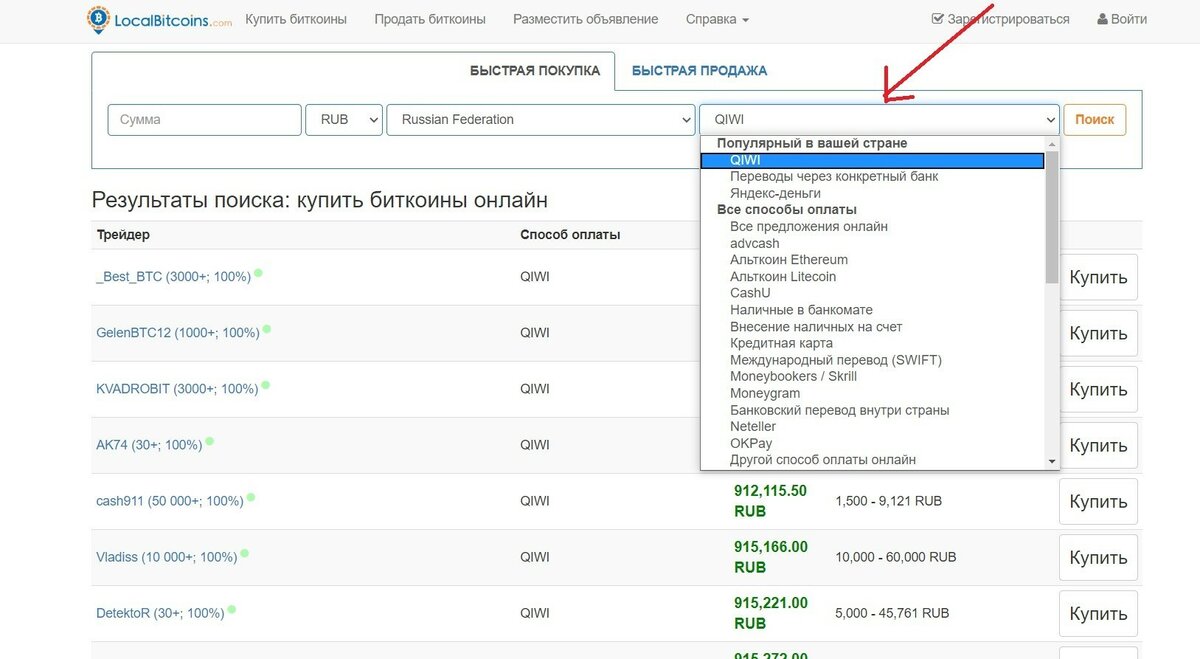Click green online dot next to _Best_BTC

[x=258, y=272]
